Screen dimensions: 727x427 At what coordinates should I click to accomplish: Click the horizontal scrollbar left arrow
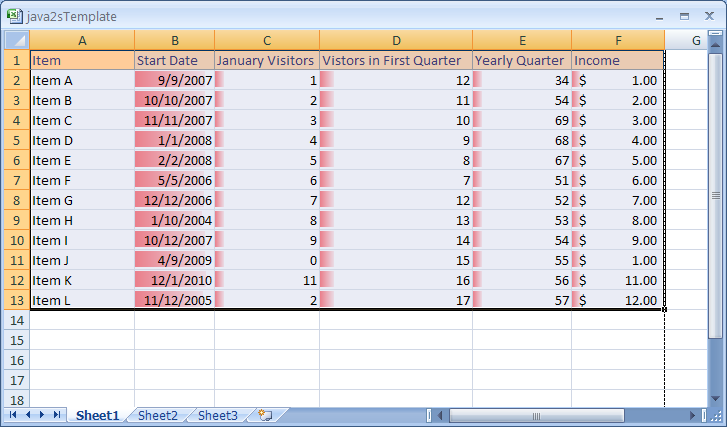point(440,415)
